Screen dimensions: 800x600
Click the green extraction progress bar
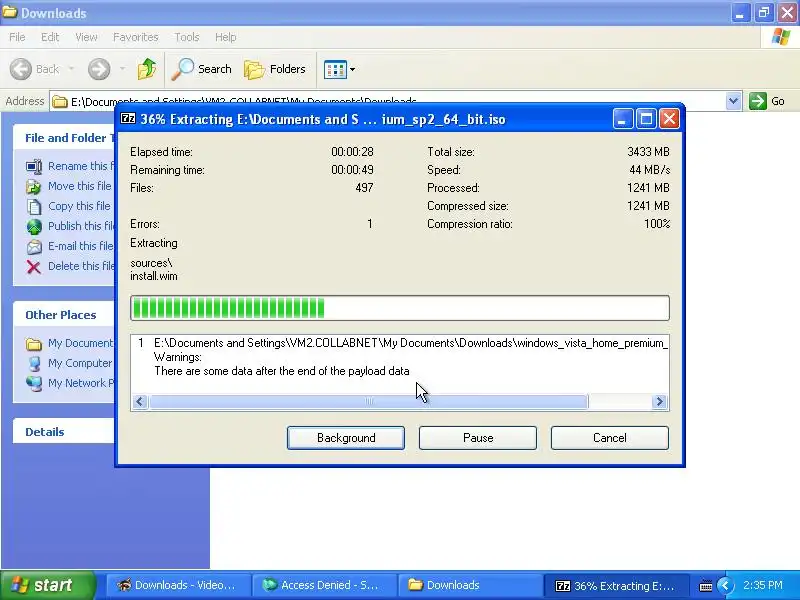coord(399,308)
